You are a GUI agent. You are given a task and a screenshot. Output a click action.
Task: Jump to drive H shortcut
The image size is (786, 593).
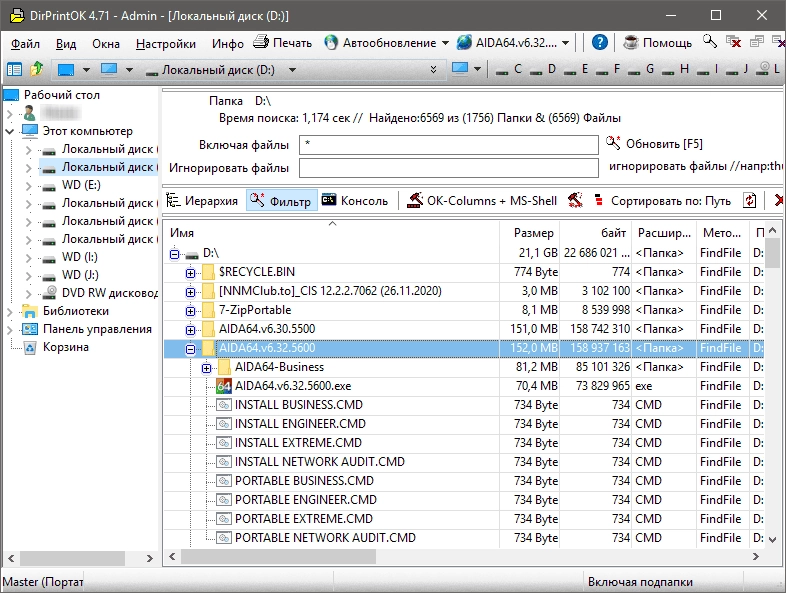click(x=676, y=69)
